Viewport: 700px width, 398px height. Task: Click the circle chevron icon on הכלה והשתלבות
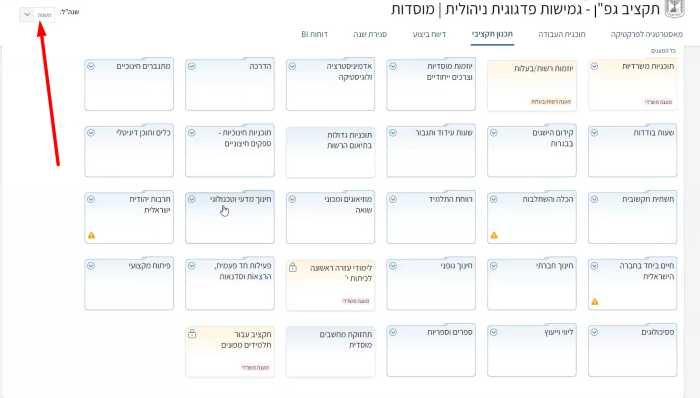494,199
